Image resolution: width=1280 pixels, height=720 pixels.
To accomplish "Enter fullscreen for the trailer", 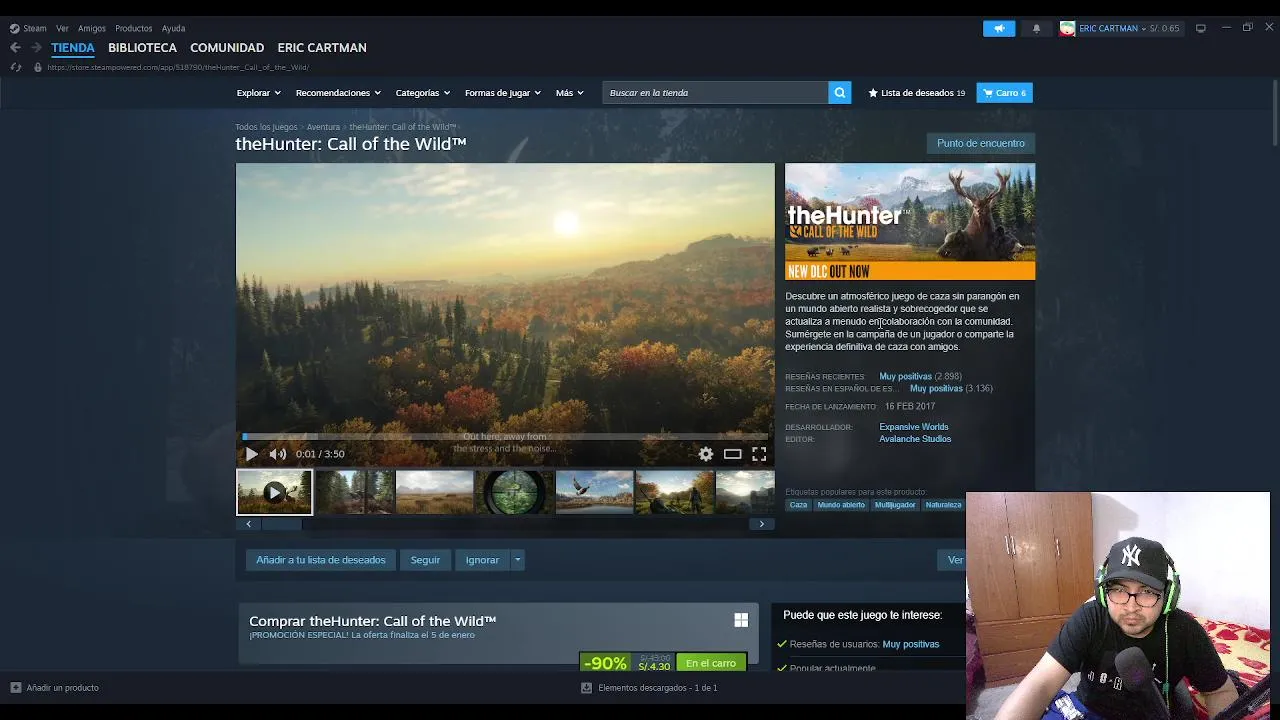I will point(759,454).
